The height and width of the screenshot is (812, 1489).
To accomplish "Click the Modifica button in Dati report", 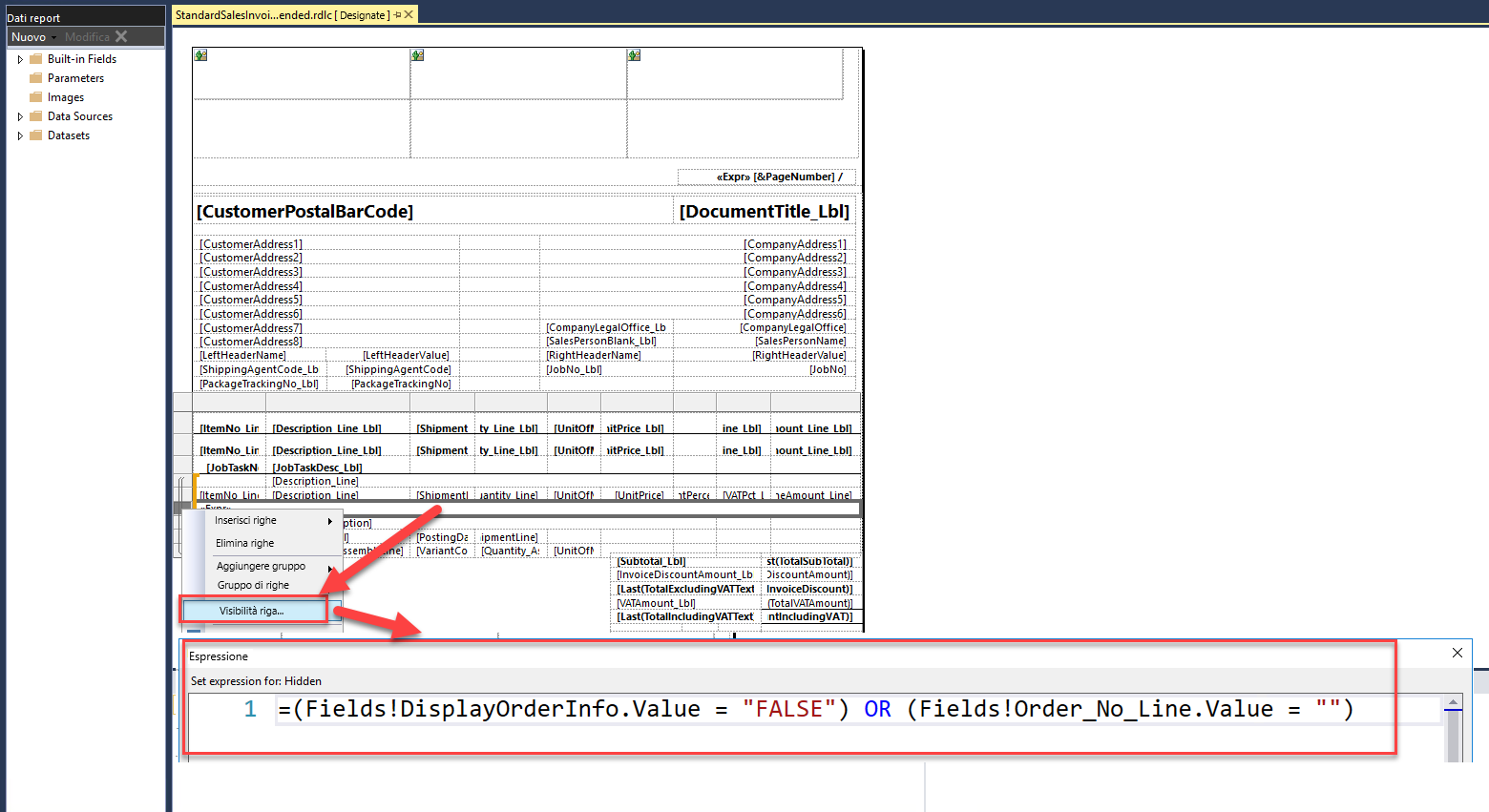I will (x=87, y=37).
